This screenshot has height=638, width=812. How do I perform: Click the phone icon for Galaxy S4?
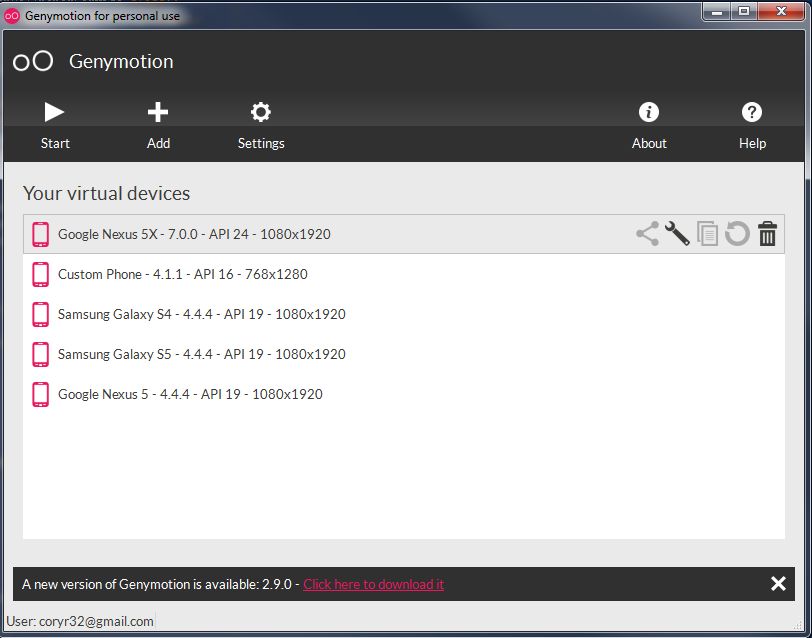tap(40, 314)
